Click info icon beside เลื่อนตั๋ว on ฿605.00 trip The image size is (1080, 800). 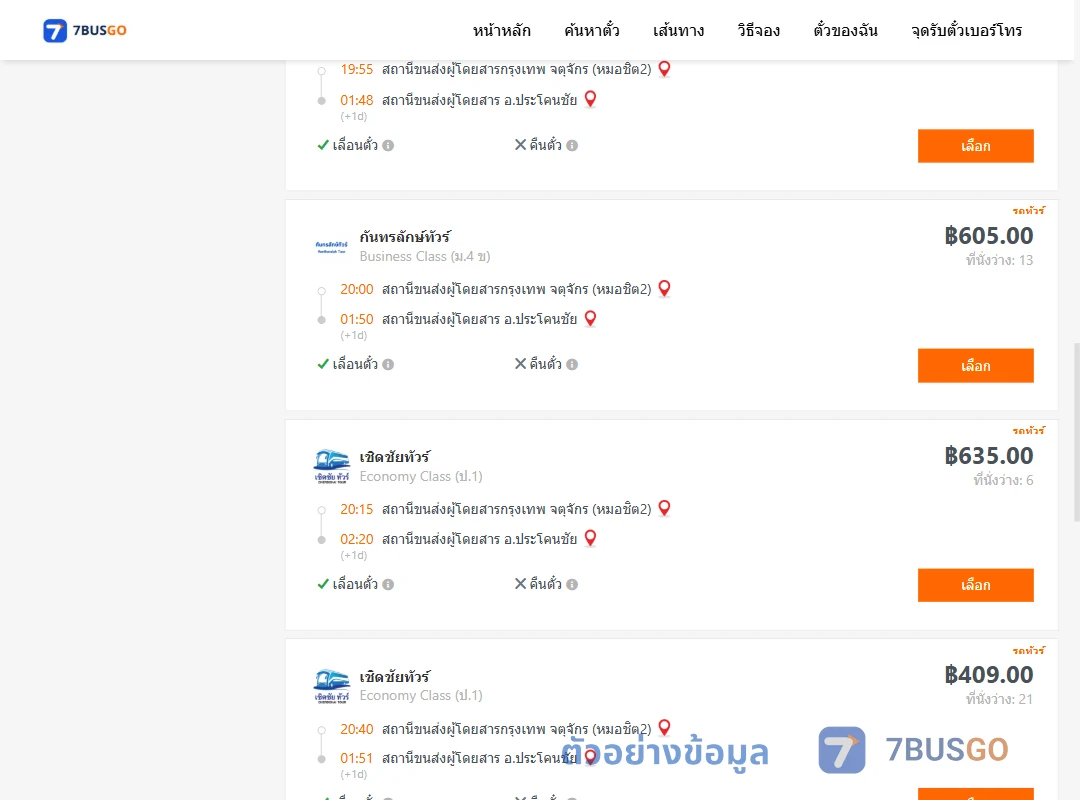388,365
